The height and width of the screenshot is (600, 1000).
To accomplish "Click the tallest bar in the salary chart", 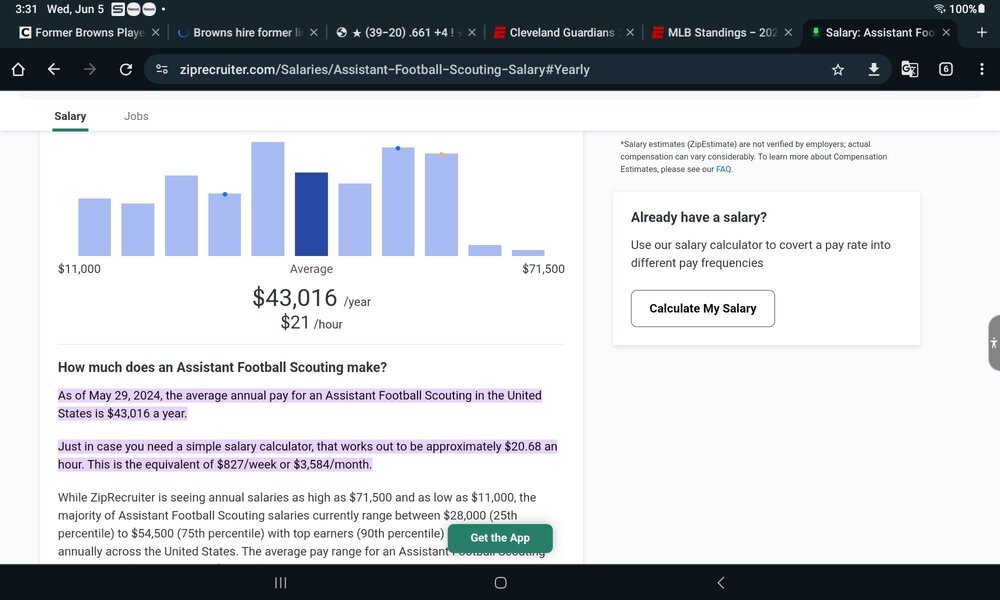I will (268, 199).
